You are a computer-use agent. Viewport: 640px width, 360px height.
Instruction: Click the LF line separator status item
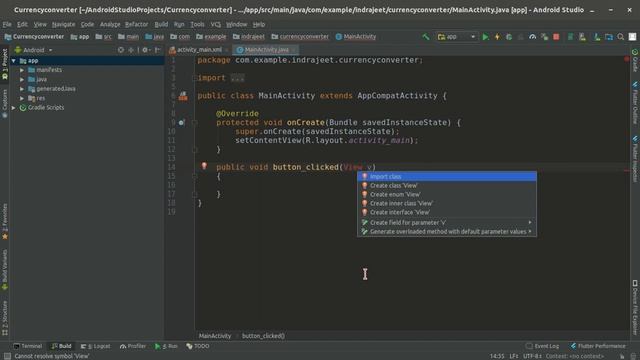pyautogui.click(x=513, y=356)
